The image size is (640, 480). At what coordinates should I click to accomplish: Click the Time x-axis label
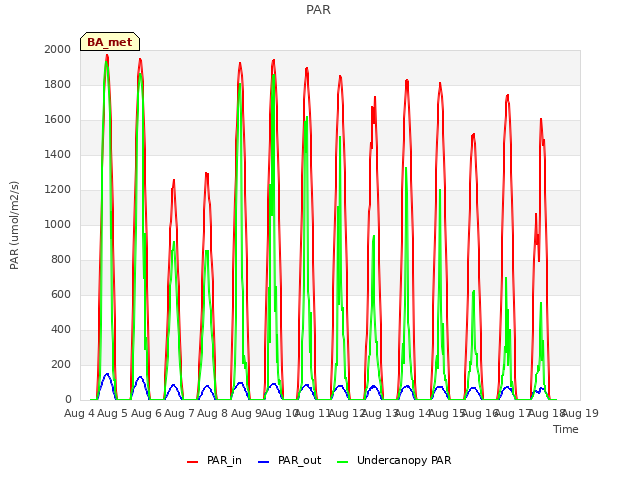(566, 429)
